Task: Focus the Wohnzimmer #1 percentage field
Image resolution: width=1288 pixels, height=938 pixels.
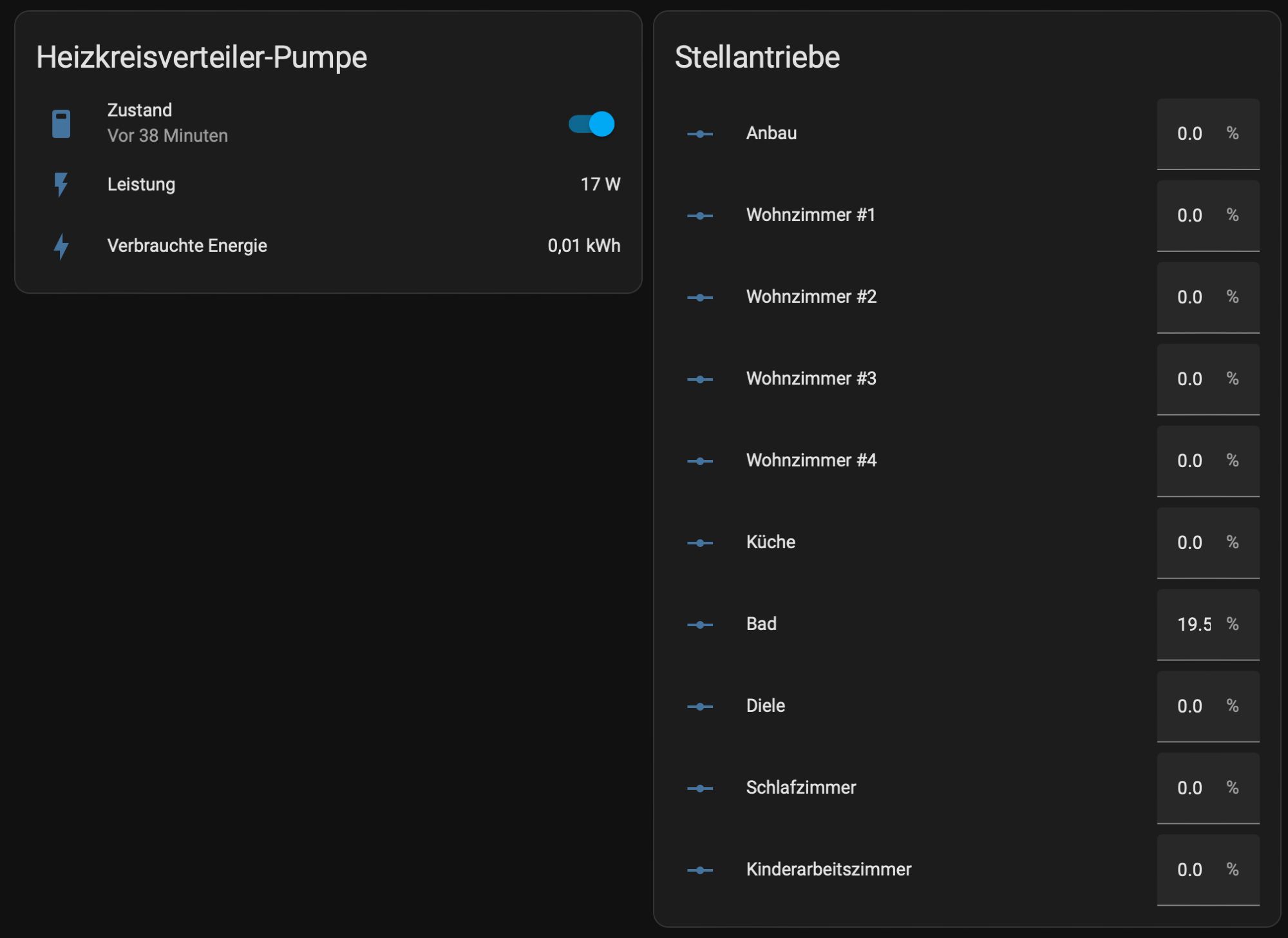Action: [1208, 216]
